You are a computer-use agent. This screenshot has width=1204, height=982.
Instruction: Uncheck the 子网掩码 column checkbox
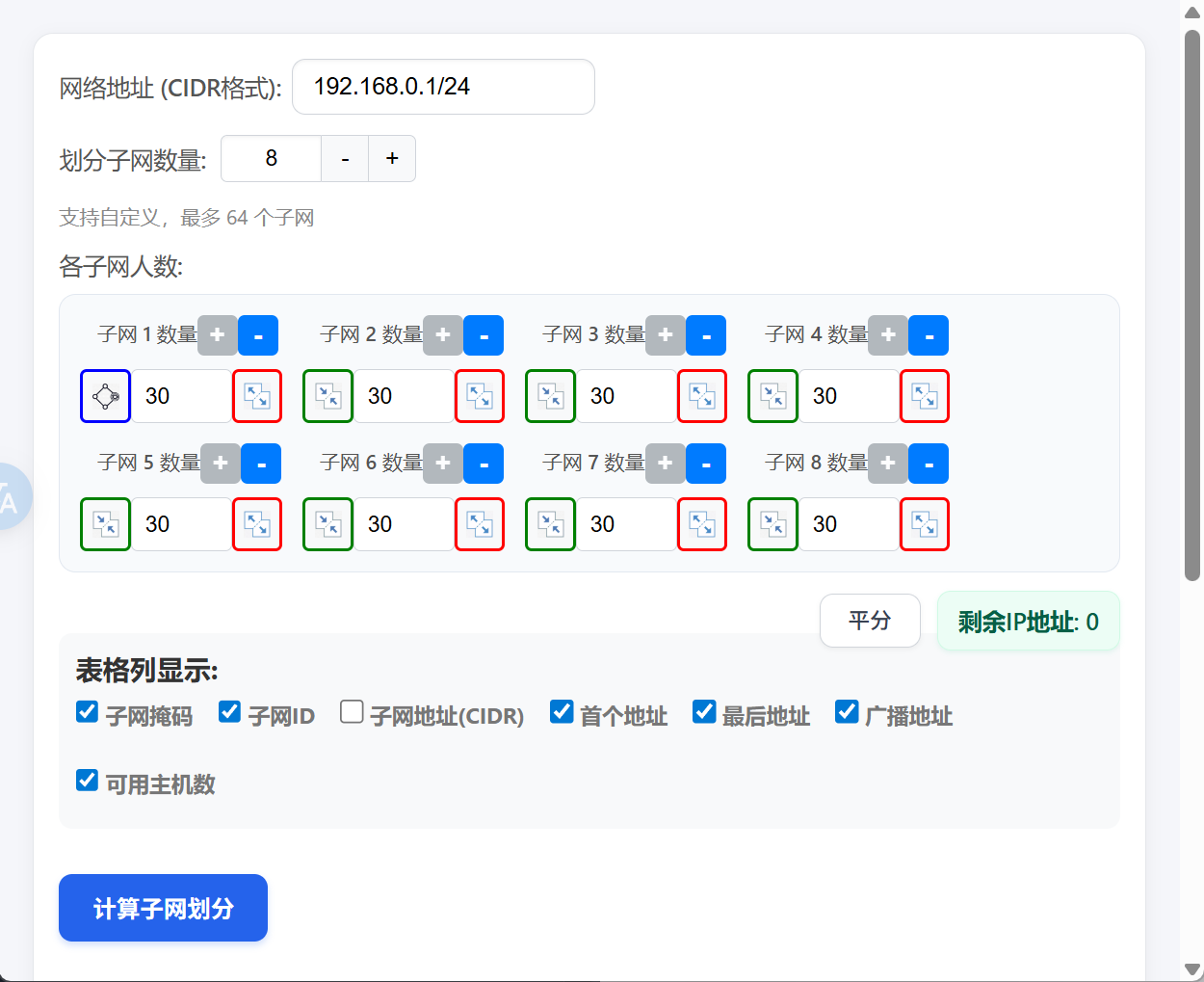point(87,712)
